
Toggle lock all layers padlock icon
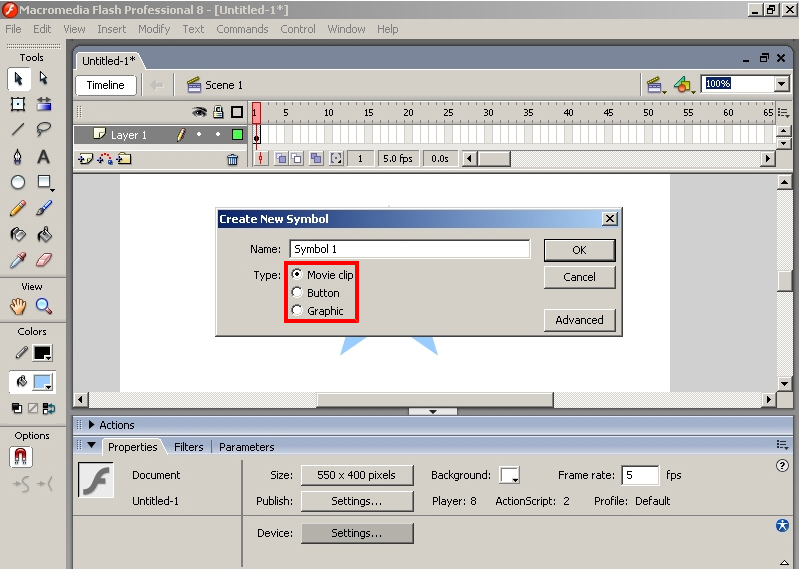[218, 112]
